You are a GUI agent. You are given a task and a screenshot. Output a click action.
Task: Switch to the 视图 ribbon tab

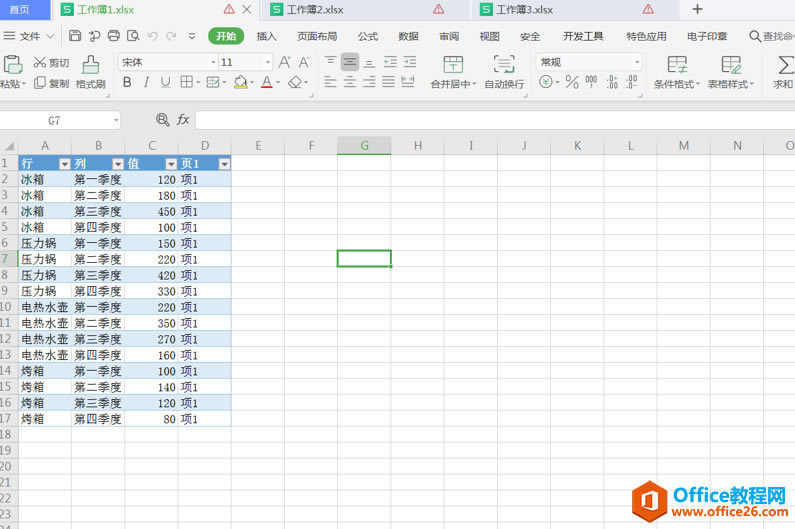coord(489,36)
